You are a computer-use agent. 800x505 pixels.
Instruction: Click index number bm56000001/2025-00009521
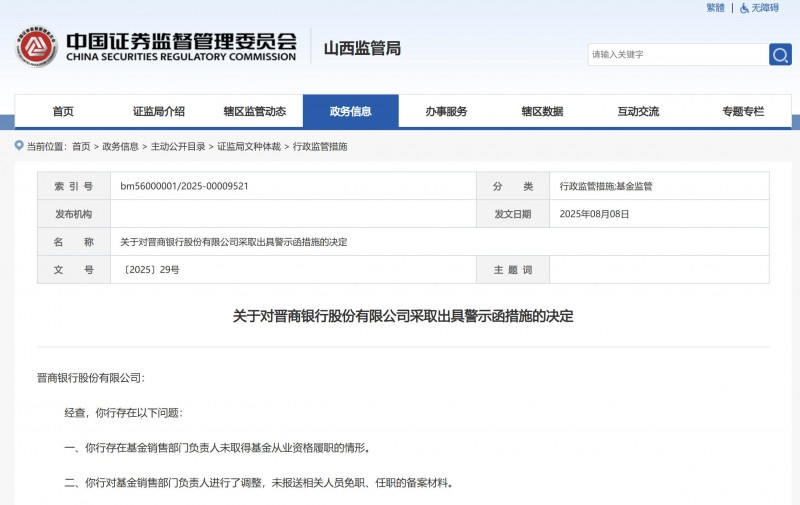tap(184, 186)
